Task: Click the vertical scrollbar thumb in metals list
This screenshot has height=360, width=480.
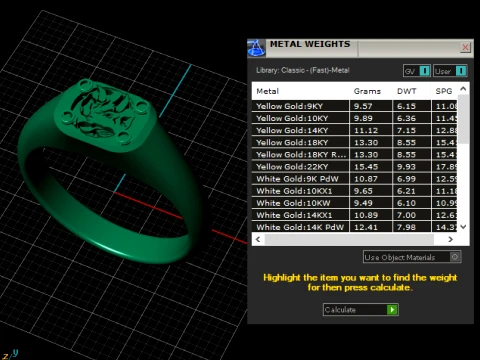Action: pyautogui.click(x=463, y=119)
